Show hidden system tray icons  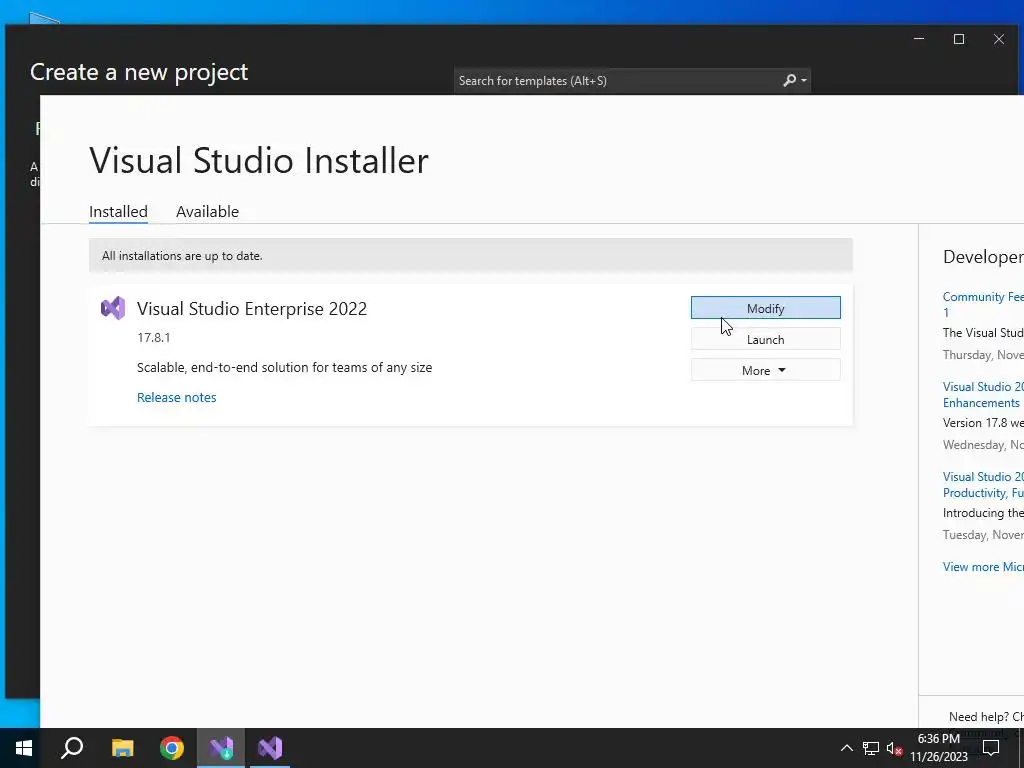coord(846,748)
